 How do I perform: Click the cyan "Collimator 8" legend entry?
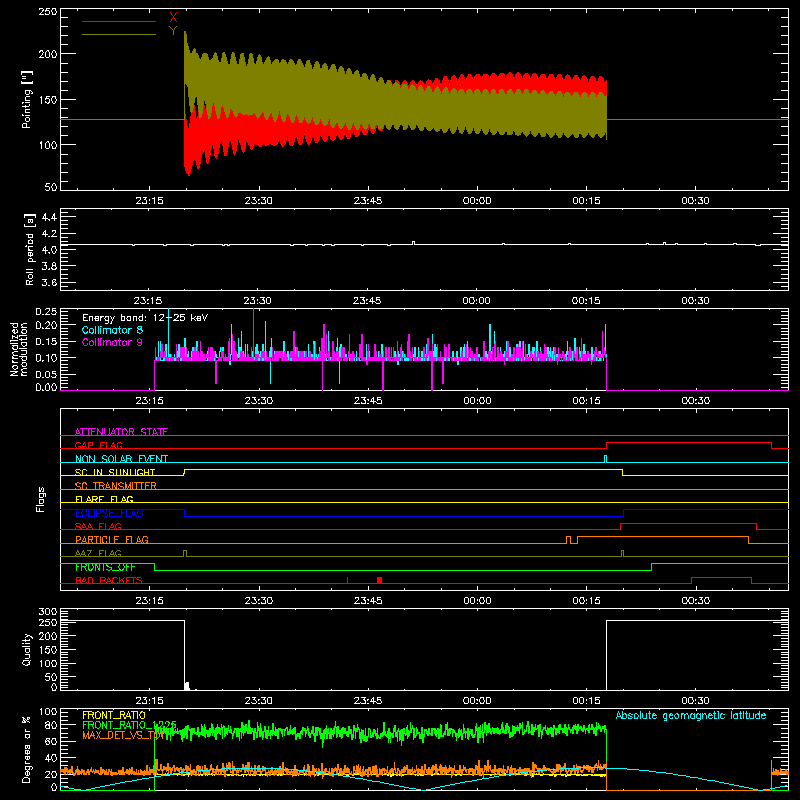[112, 330]
